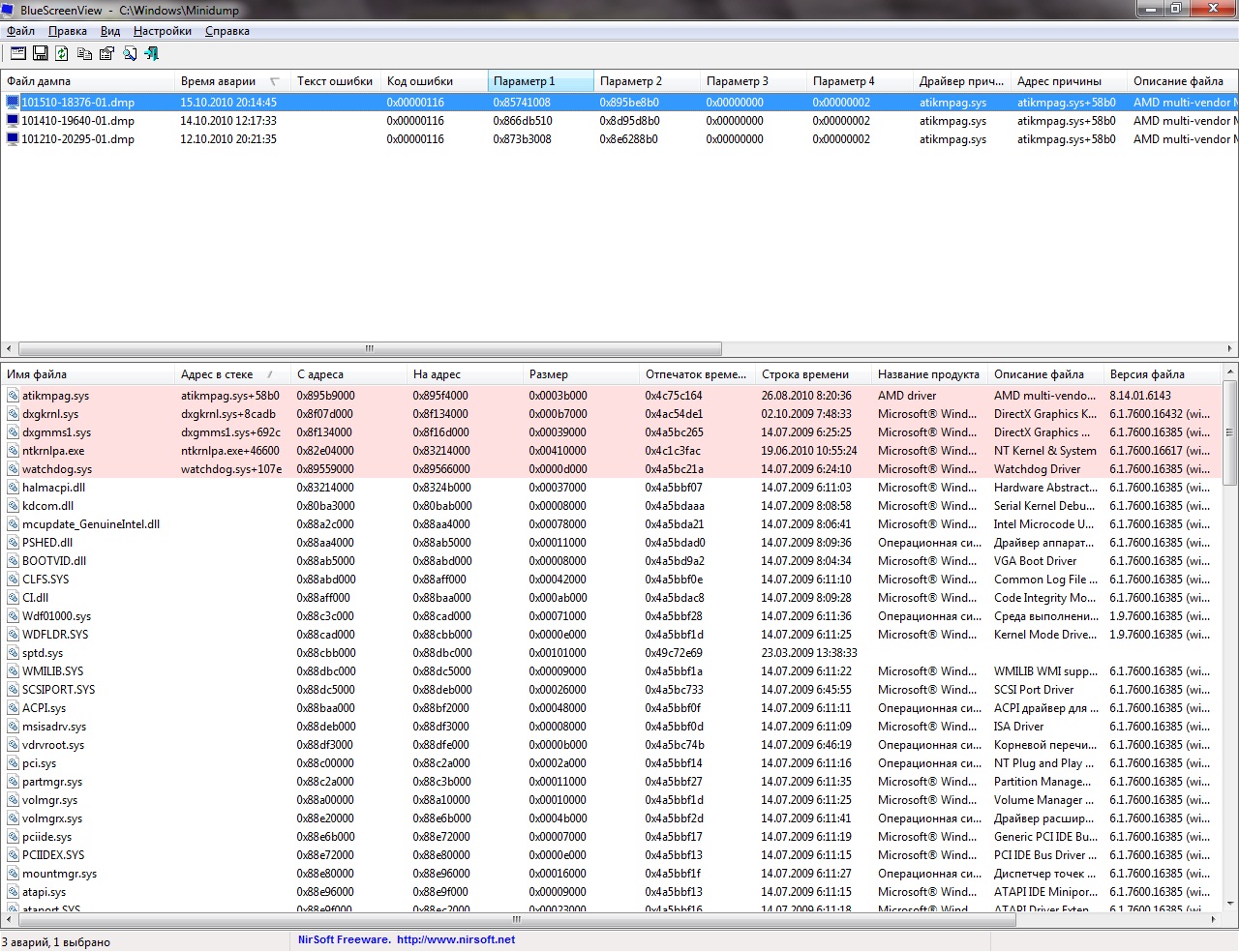1239x952 pixels.
Task: Open Properties via toolbar icon
Action: point(106,53)
